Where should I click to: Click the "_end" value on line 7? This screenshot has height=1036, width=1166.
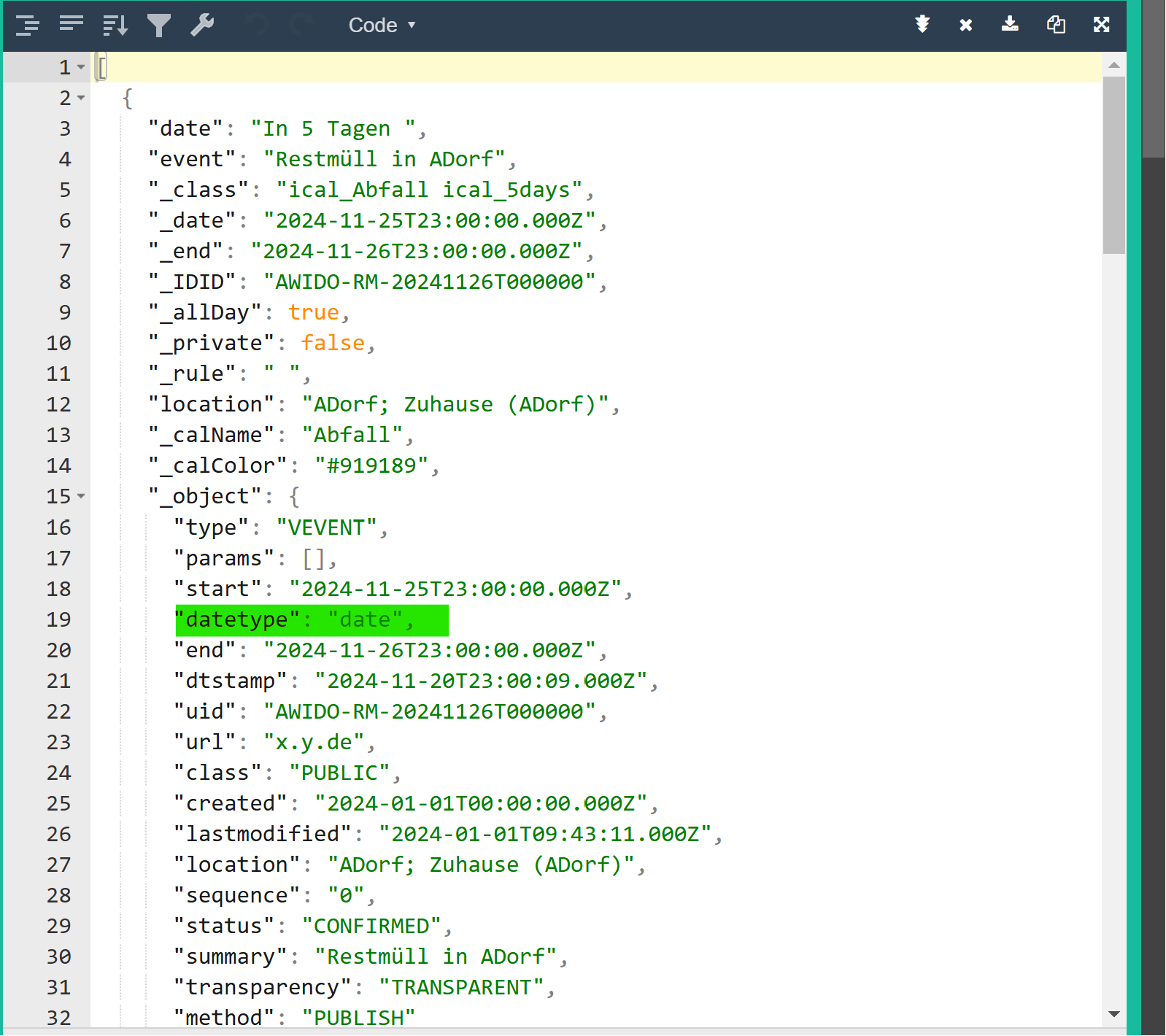(x=416, y=251)
